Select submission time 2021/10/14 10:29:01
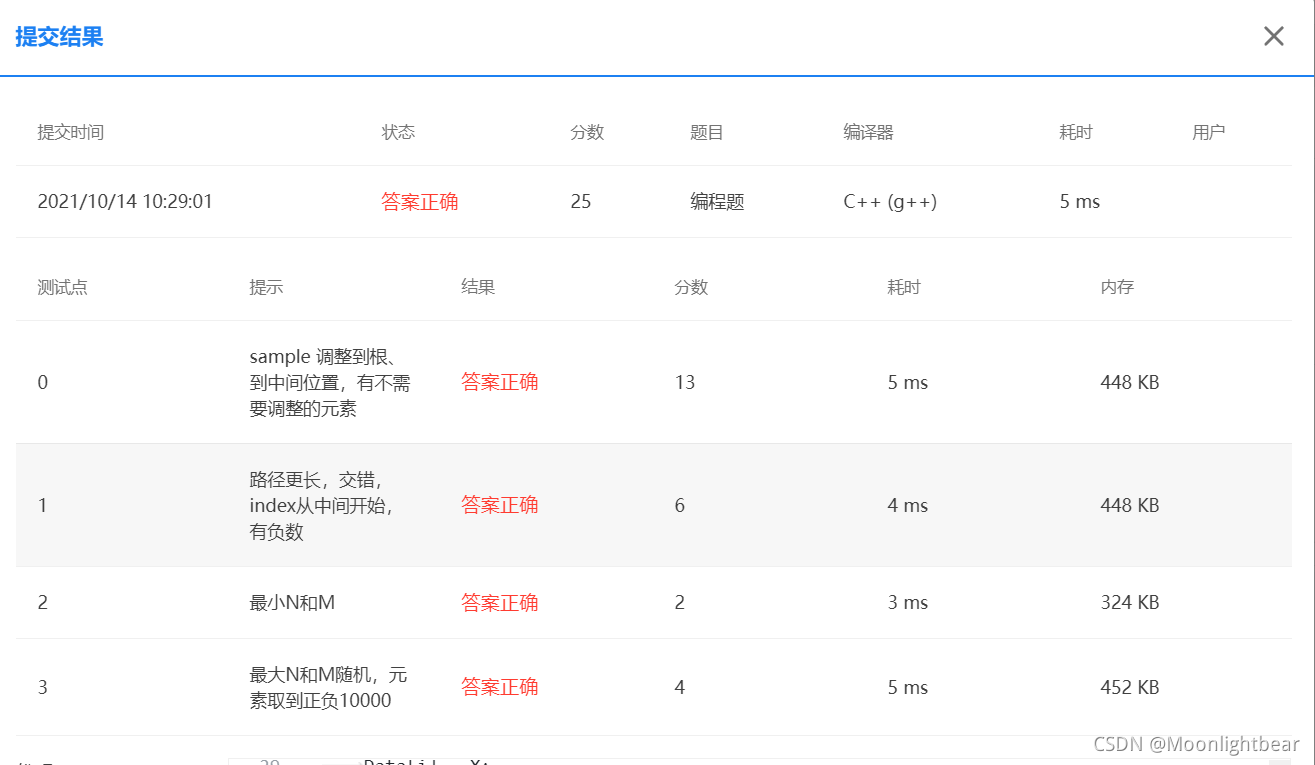The height and width of the screenshot is (765, 1315). [x=125, y=202]
